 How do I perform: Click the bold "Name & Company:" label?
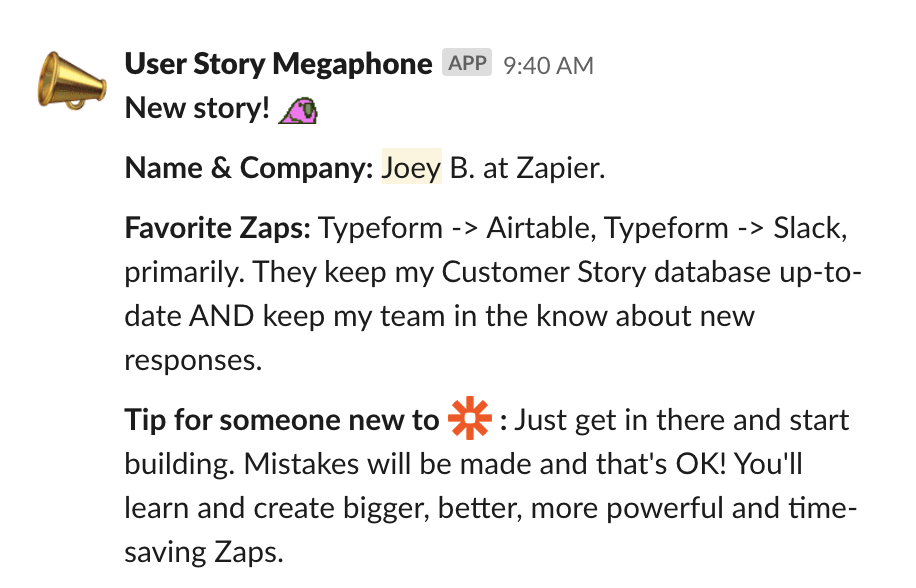click(x=249, y=168)
